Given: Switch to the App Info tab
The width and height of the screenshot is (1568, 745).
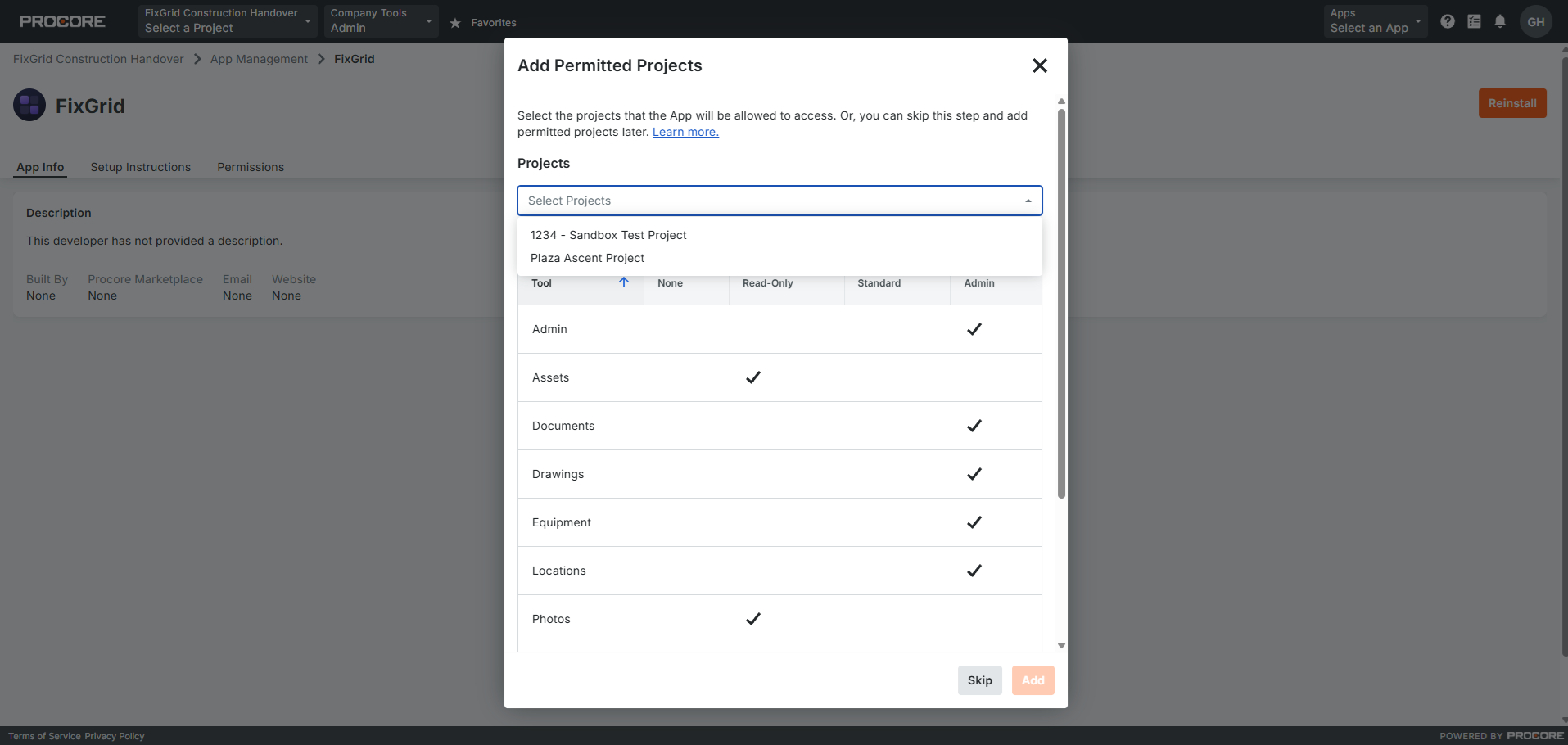Looking at the screenshot, I should [40, 167].
